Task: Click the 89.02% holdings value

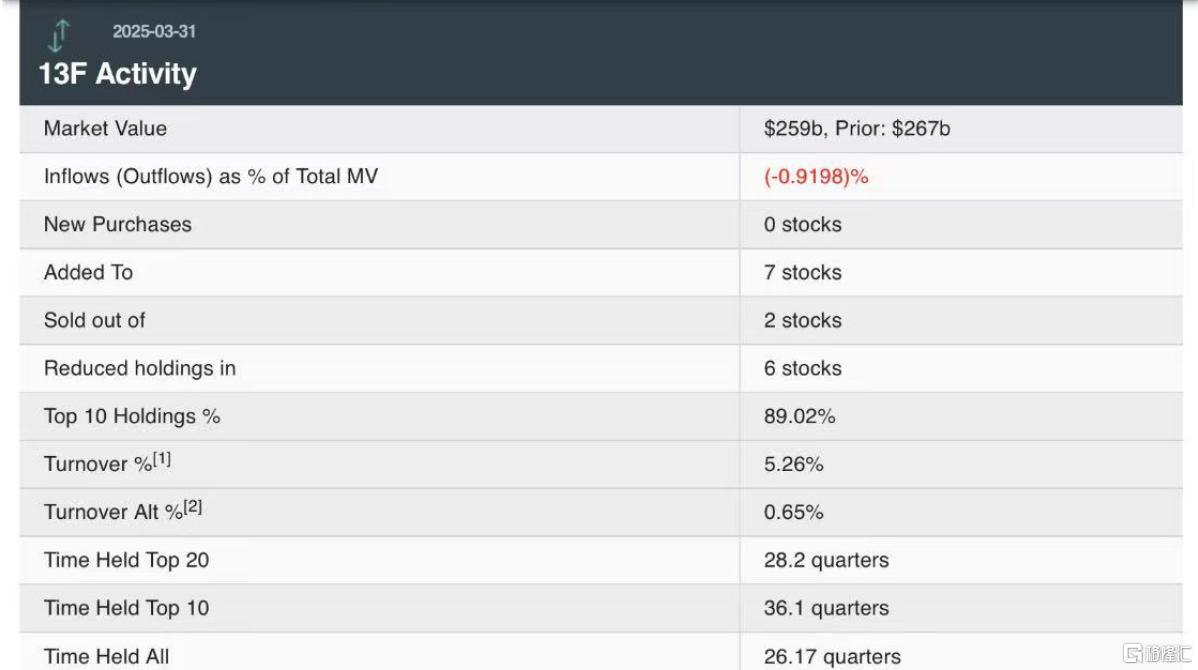Action: pyautogui.click(x=799, y=416)
